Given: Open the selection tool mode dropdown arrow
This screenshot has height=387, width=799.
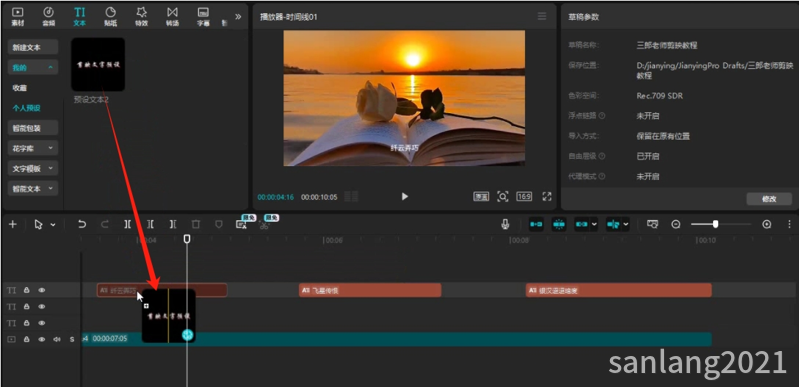Looking at the screenshot, I should [53, 225].
